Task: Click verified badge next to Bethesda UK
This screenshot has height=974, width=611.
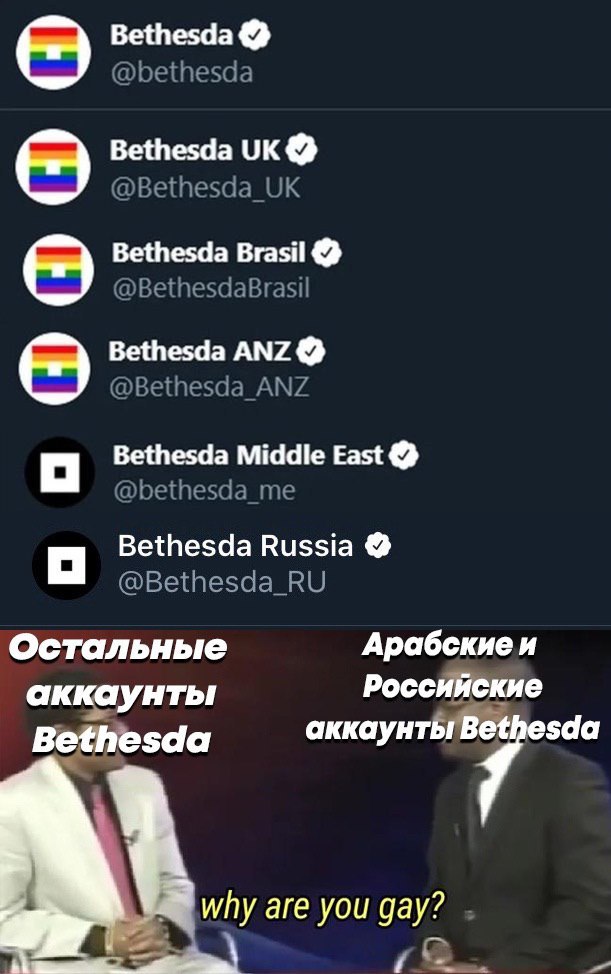Action: (x=302, y=150)
